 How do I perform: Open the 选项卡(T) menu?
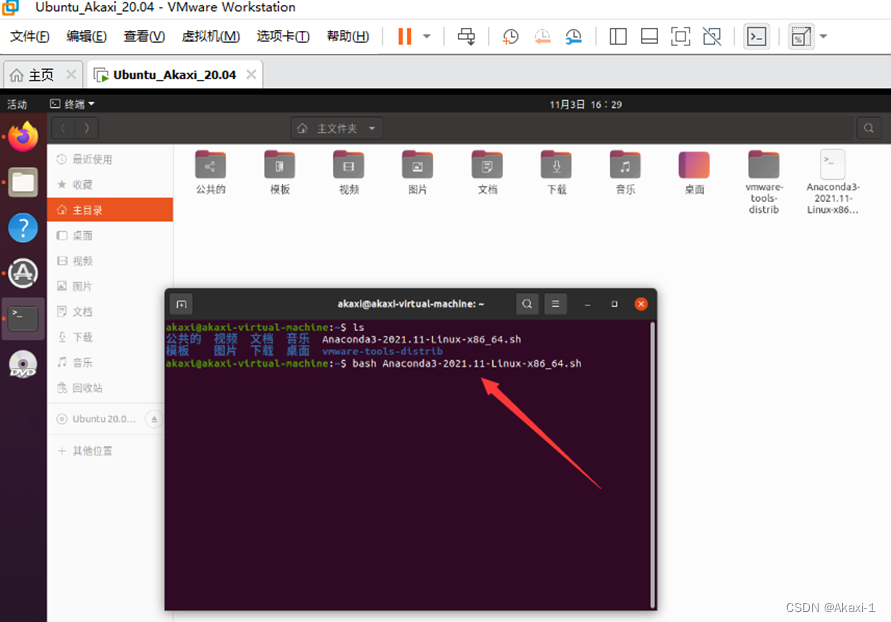[283, 36]
